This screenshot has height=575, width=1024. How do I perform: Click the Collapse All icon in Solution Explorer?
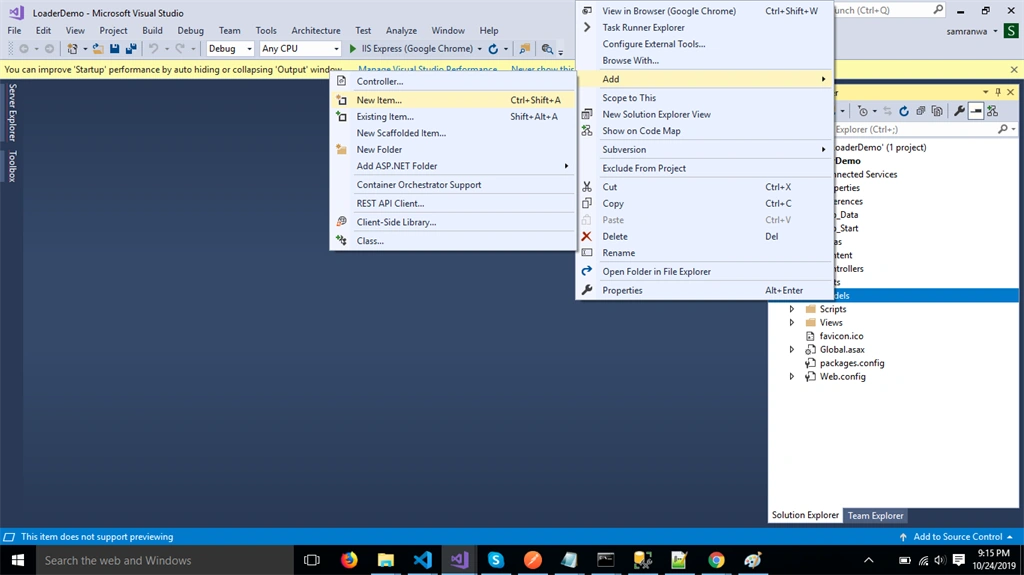pos(920,112)
